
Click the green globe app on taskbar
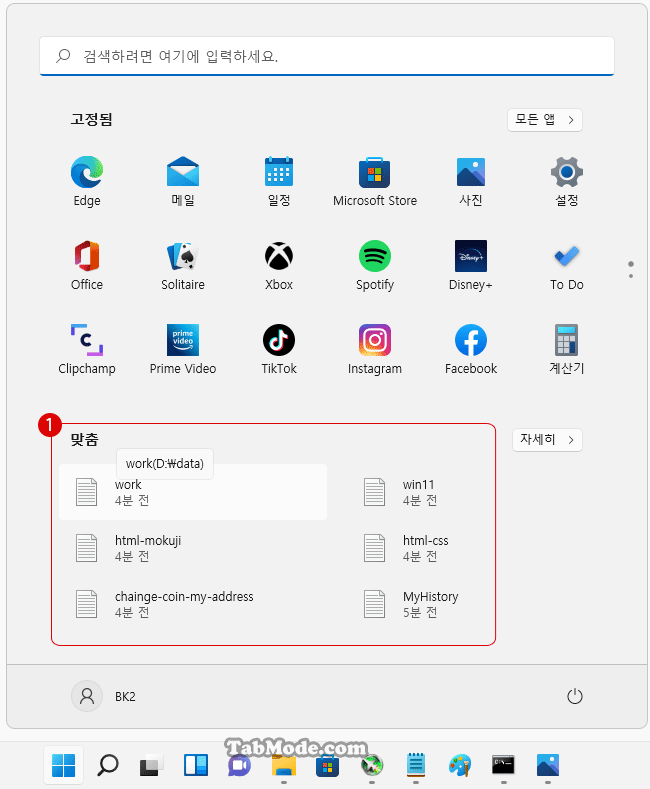372,765
